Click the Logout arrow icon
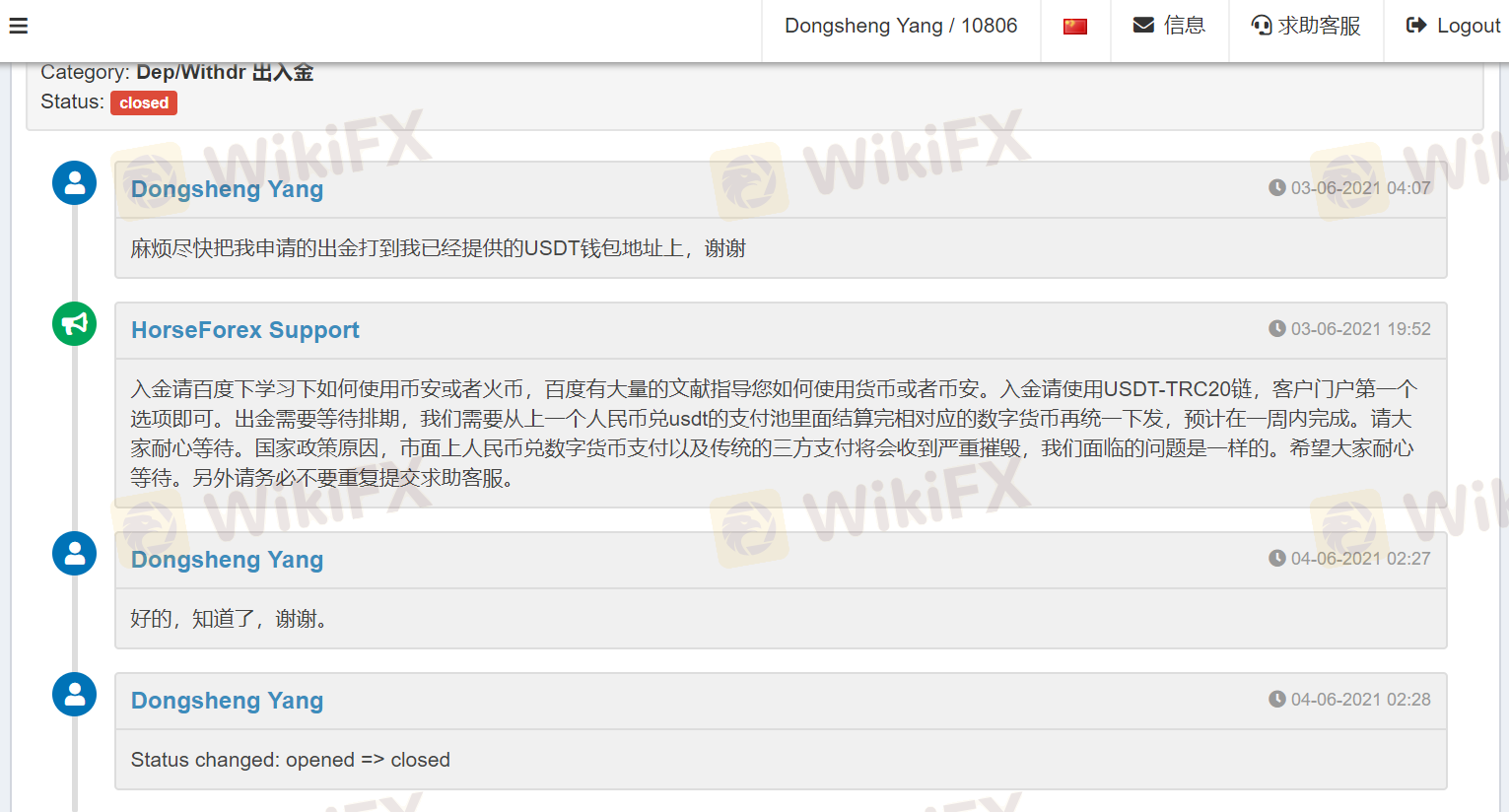The width and height of the screenshot is (1509, 812). point(1416,26)
